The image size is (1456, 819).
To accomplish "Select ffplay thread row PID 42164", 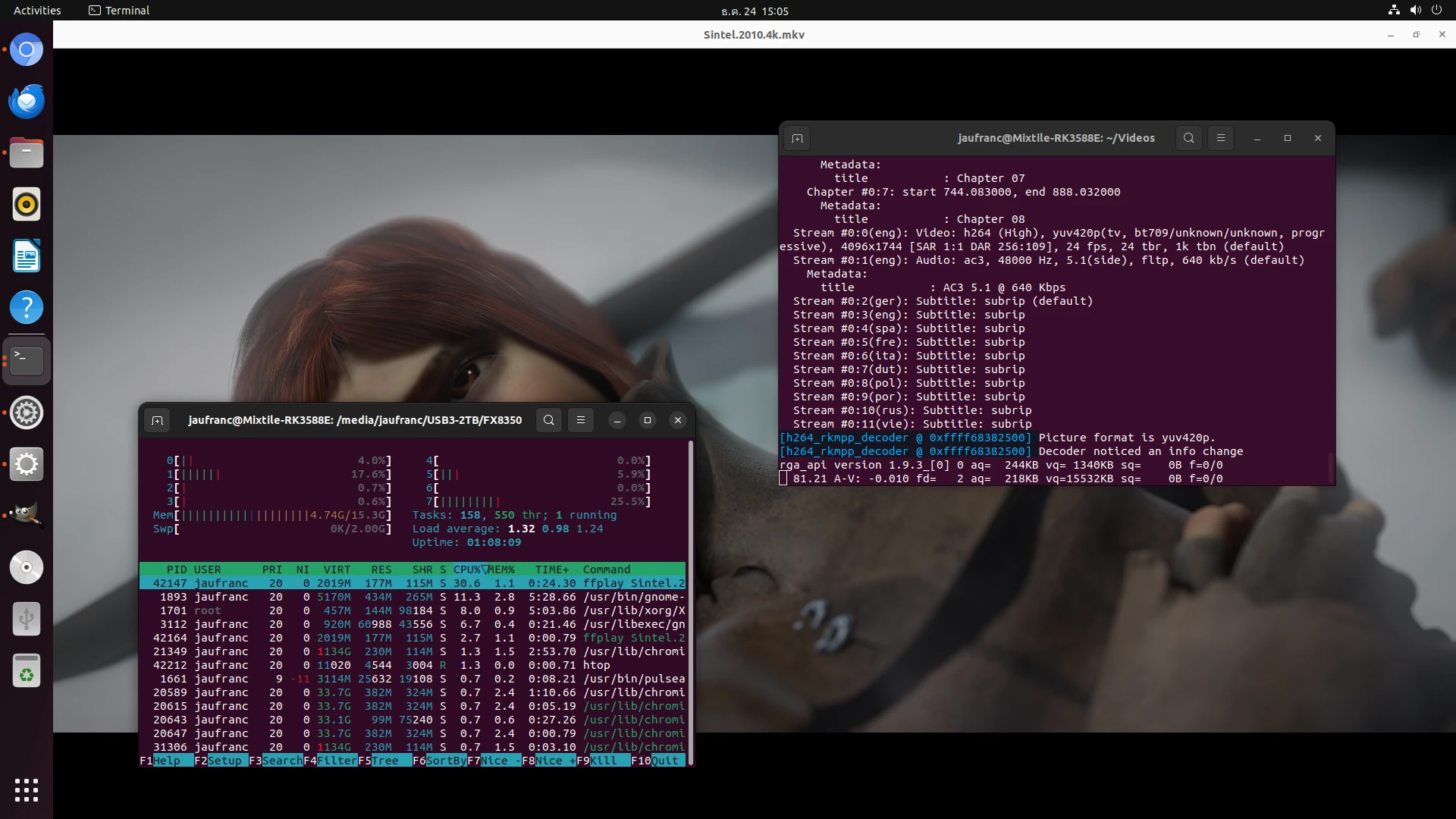I will 413,638.
